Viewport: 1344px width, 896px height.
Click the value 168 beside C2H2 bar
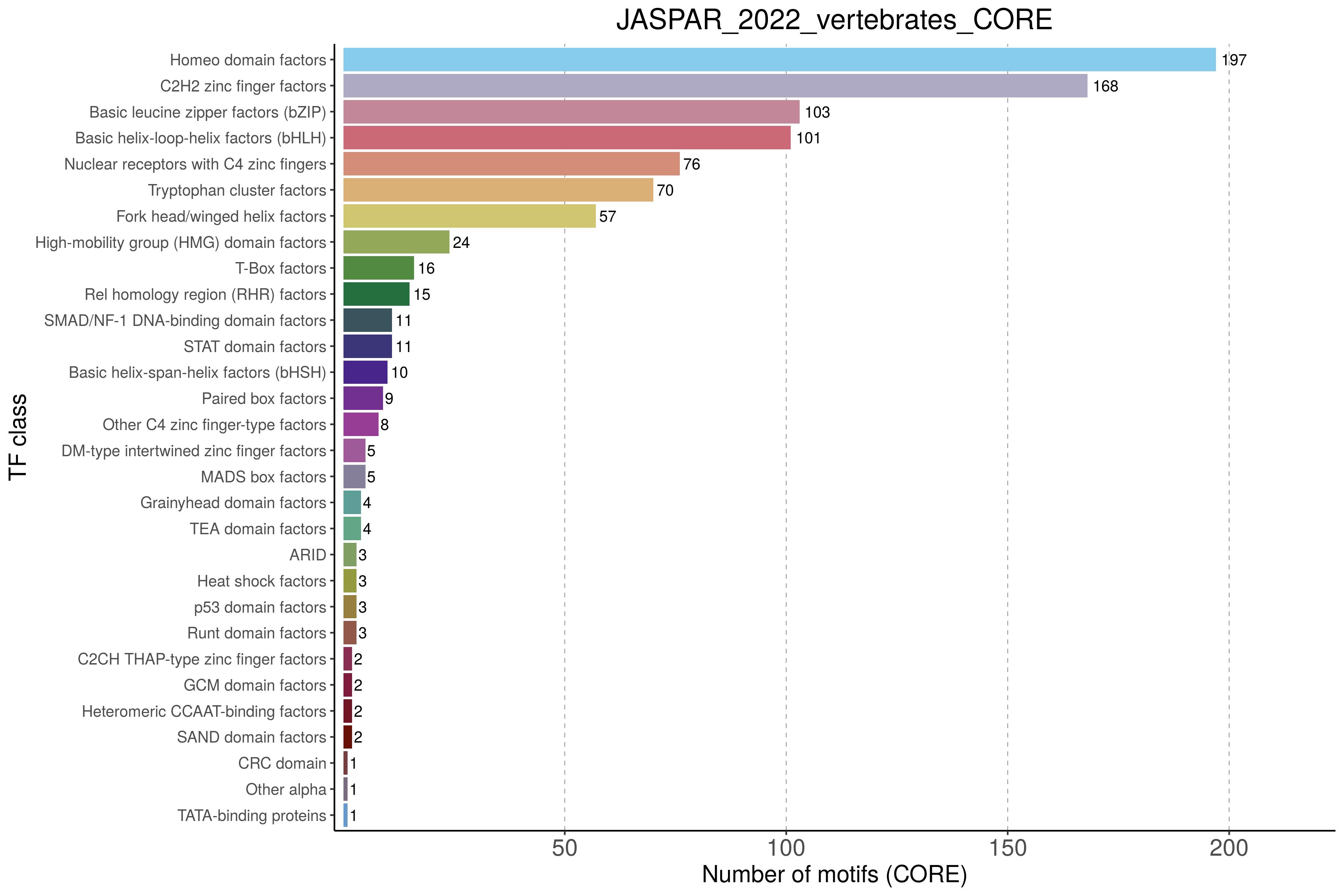pyautogui.click(x=1106, y=86)
